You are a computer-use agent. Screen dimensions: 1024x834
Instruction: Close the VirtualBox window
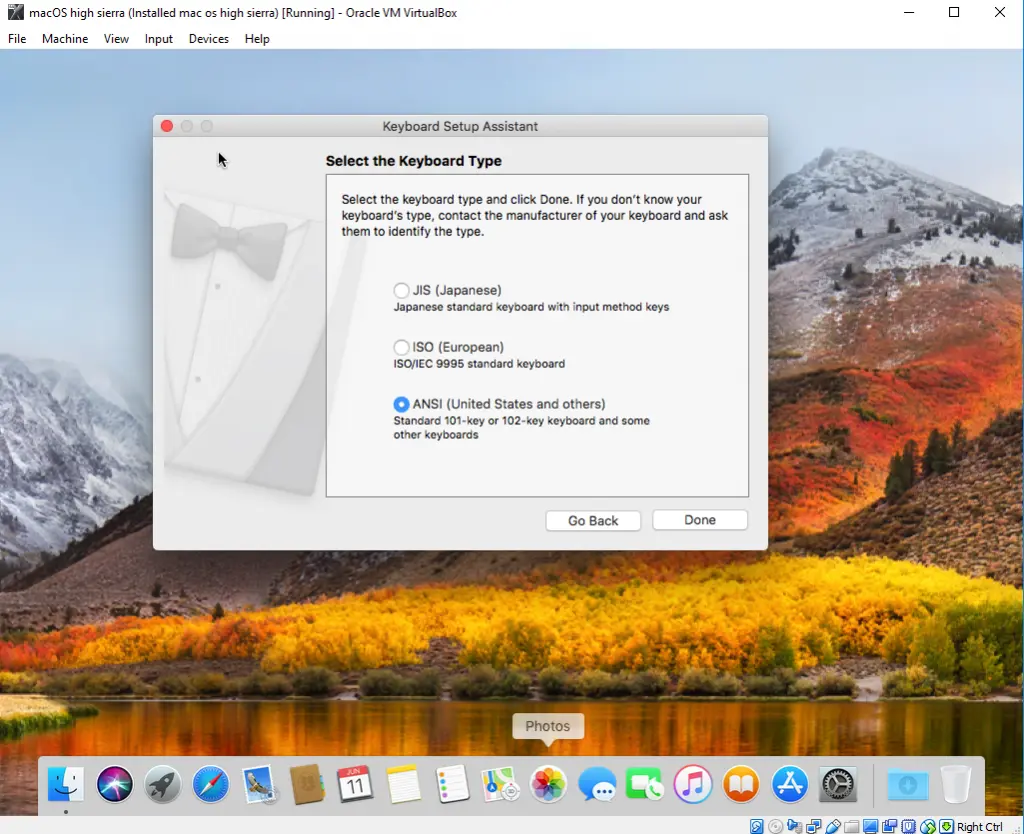1000,12
